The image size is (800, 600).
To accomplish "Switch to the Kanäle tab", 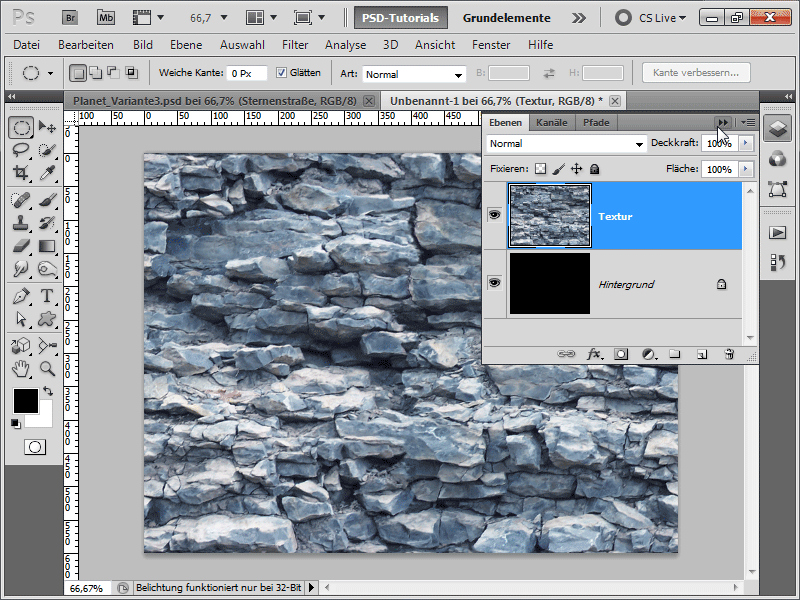I will tap(552, 122).
